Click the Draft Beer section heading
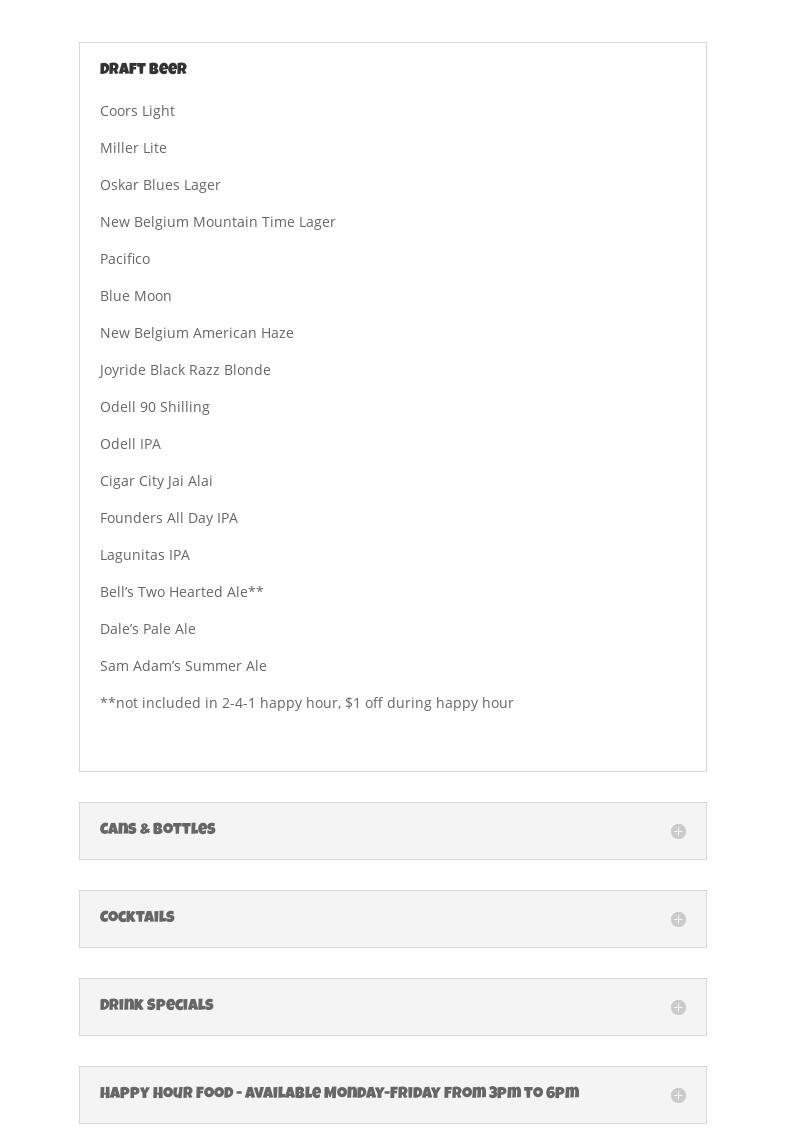This screenshot has height=1139, width=785. point(143,70)
